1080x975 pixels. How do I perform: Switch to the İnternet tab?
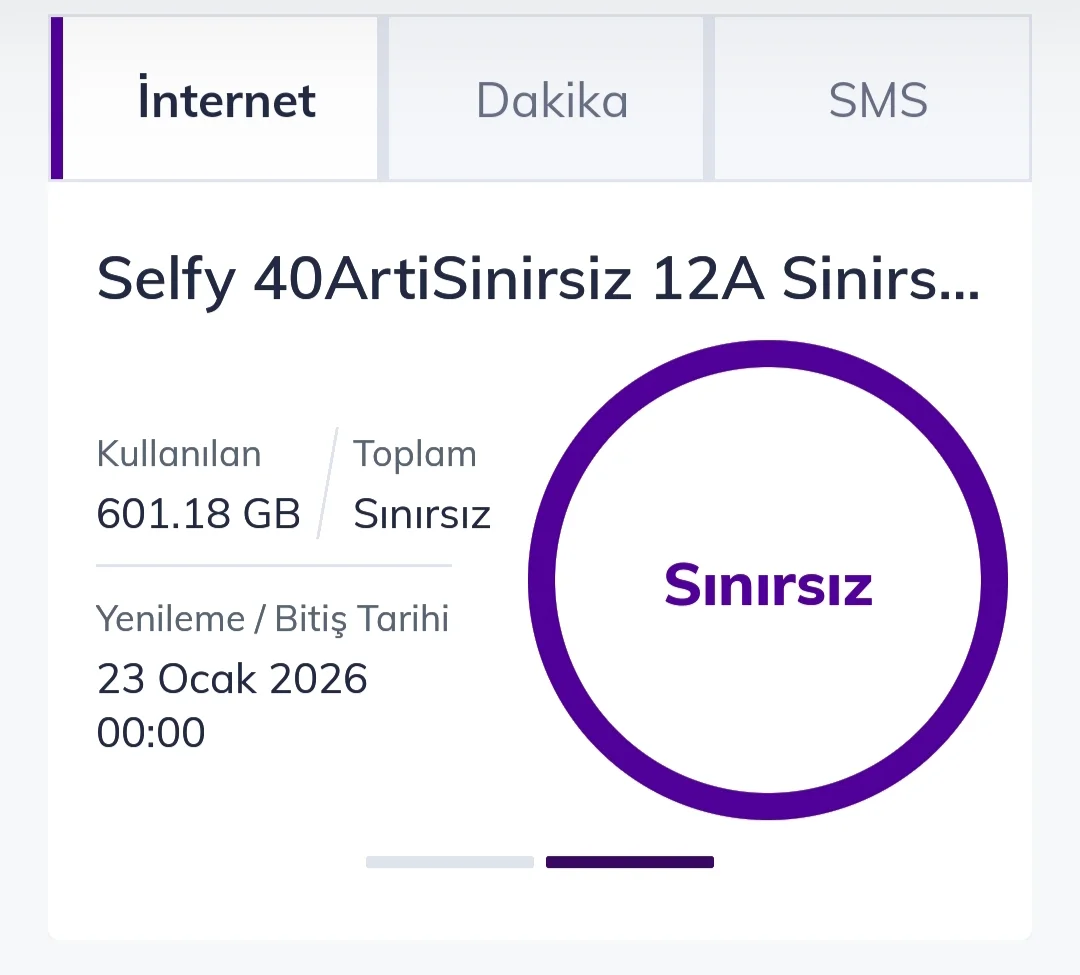click(226, 100)
